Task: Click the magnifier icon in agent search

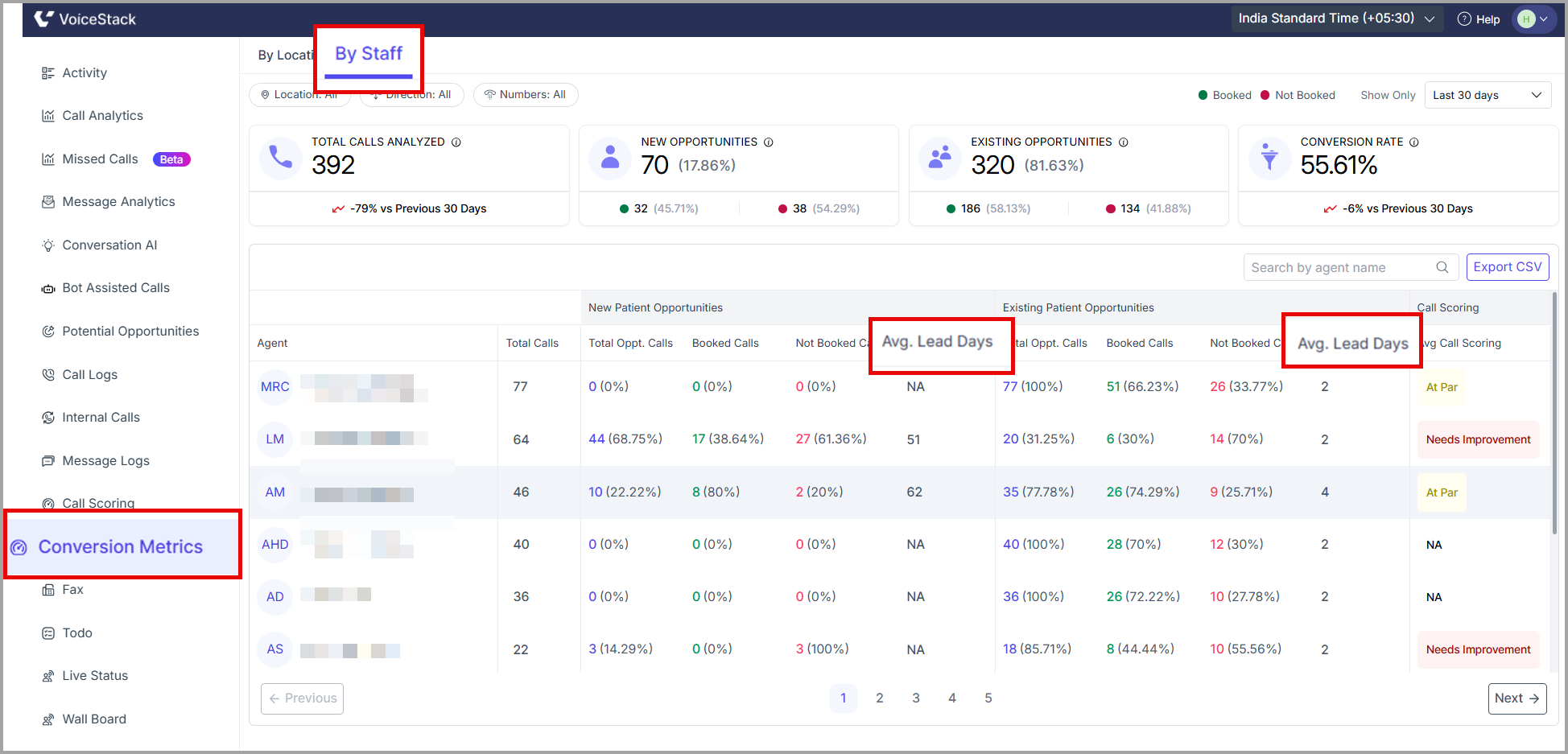Action: click(x=1442, y=267)
